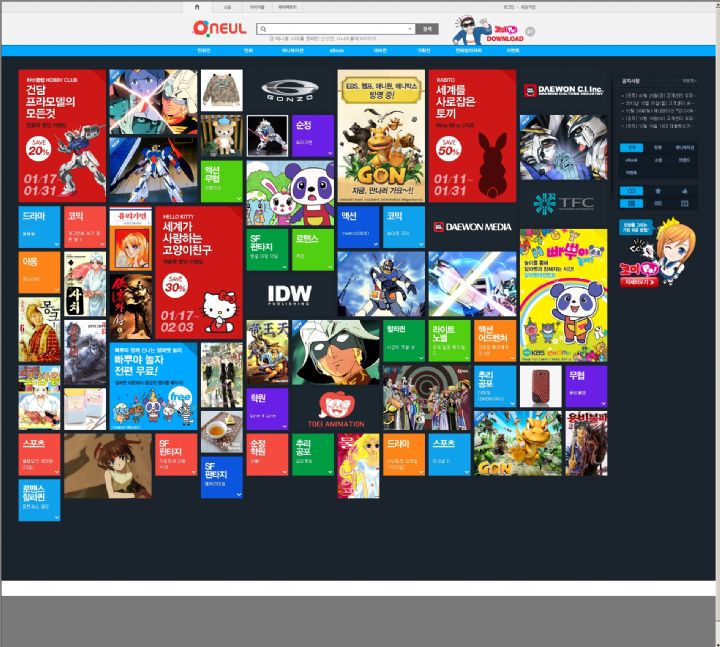Open the blue 빠뿌야 놀자 free banner
This screenshot has width=720, height=647.
[x=153, y=386]
